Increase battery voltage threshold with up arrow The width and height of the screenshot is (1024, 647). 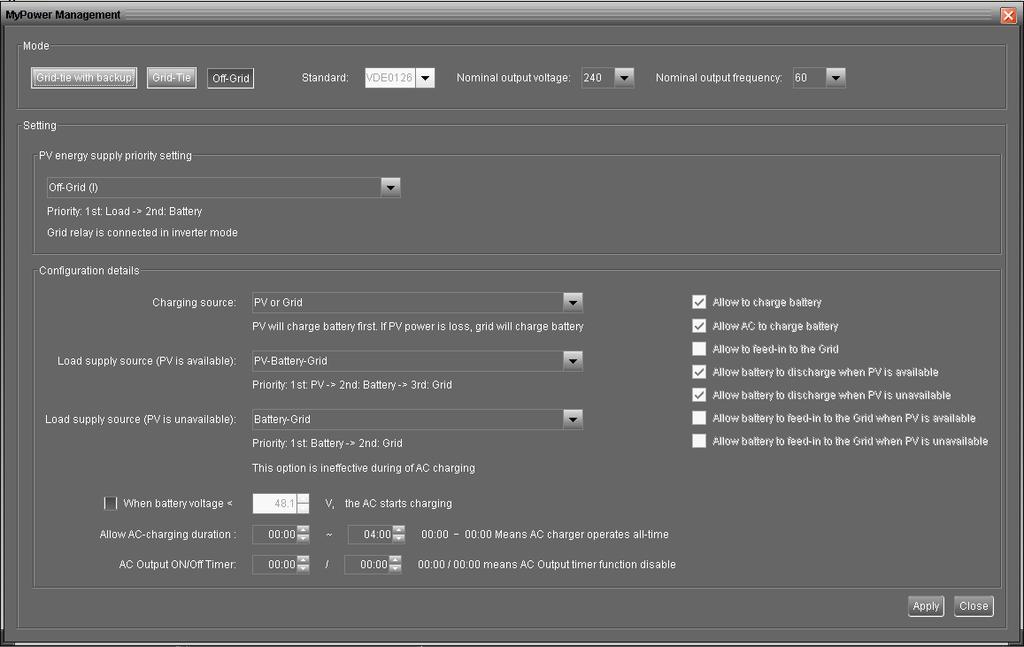click(303, 499)
